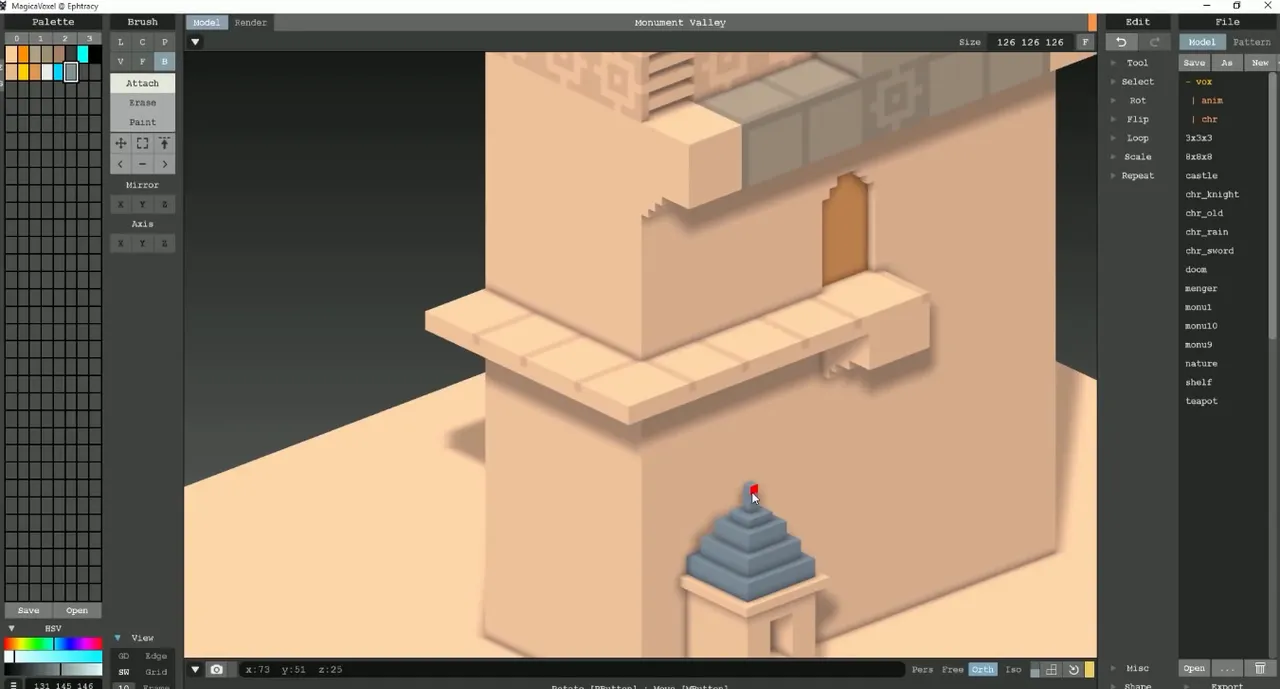Select the C center brush mode
1280x689 pixels.
tap(142, 42)
